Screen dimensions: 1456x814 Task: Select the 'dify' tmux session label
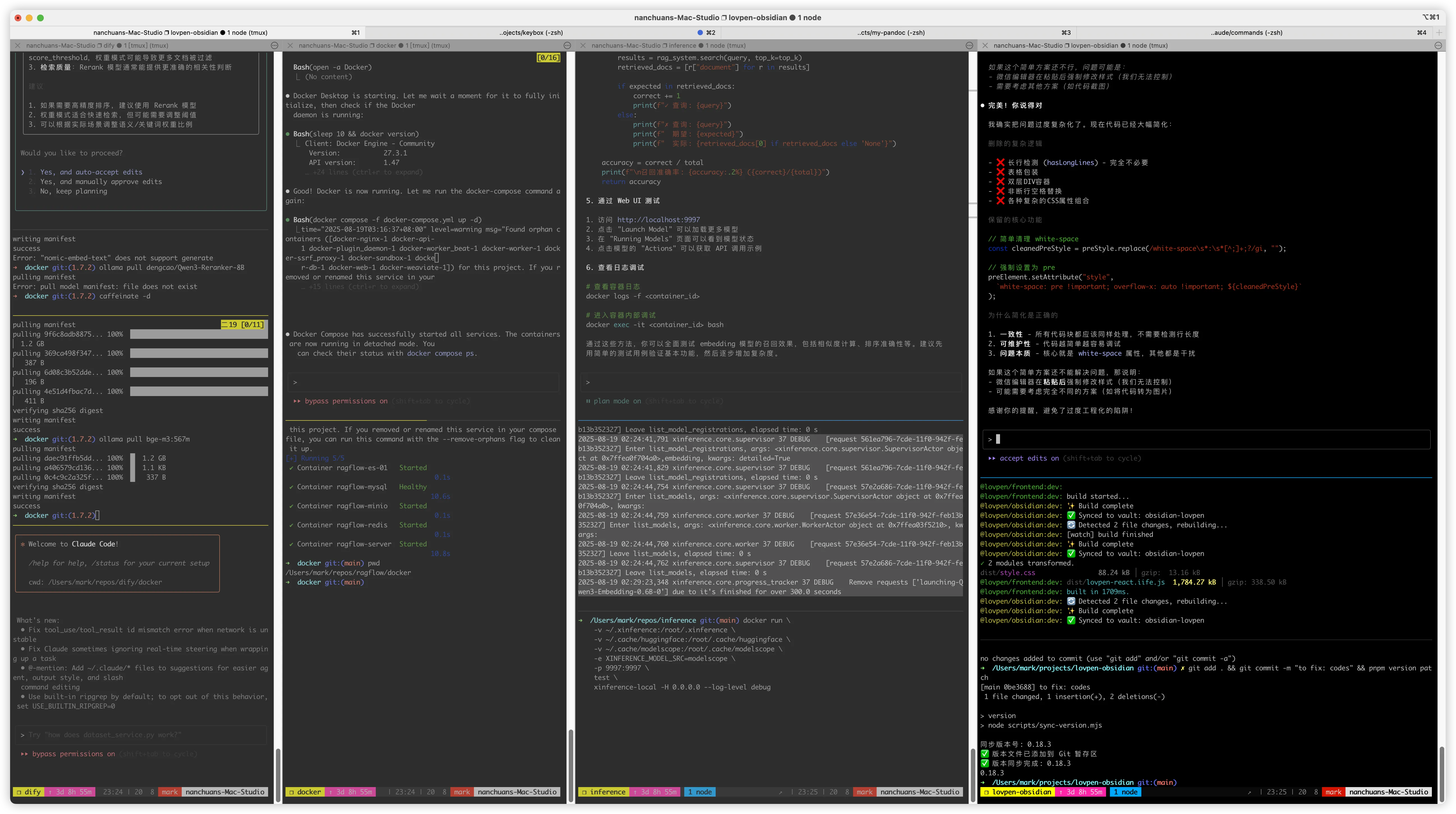pos(29,792)
